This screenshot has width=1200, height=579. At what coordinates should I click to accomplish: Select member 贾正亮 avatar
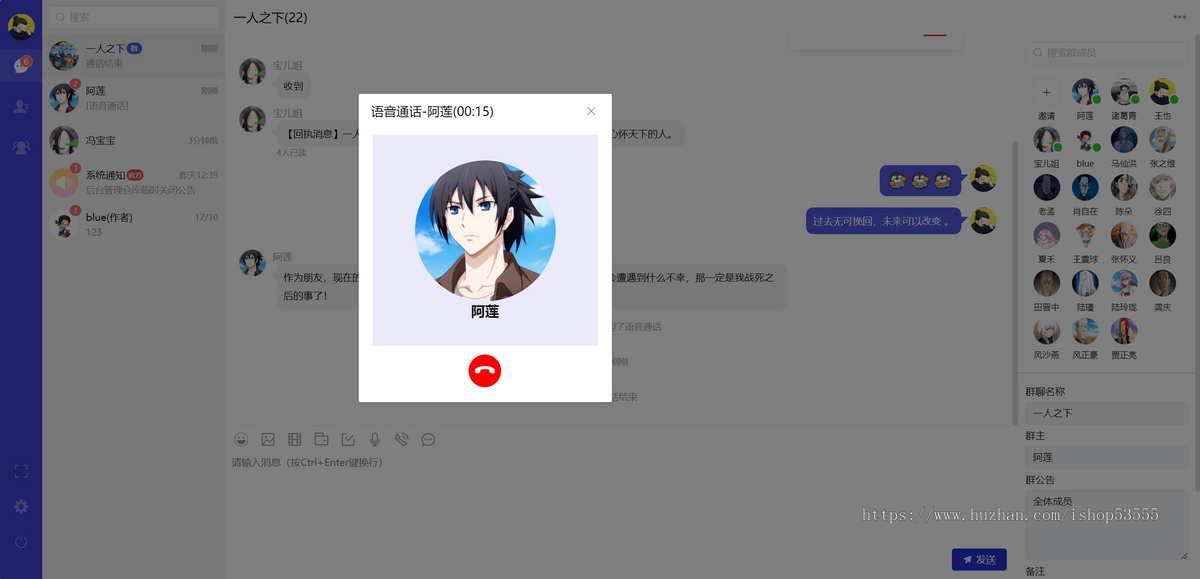click(x=1124, y=331)
